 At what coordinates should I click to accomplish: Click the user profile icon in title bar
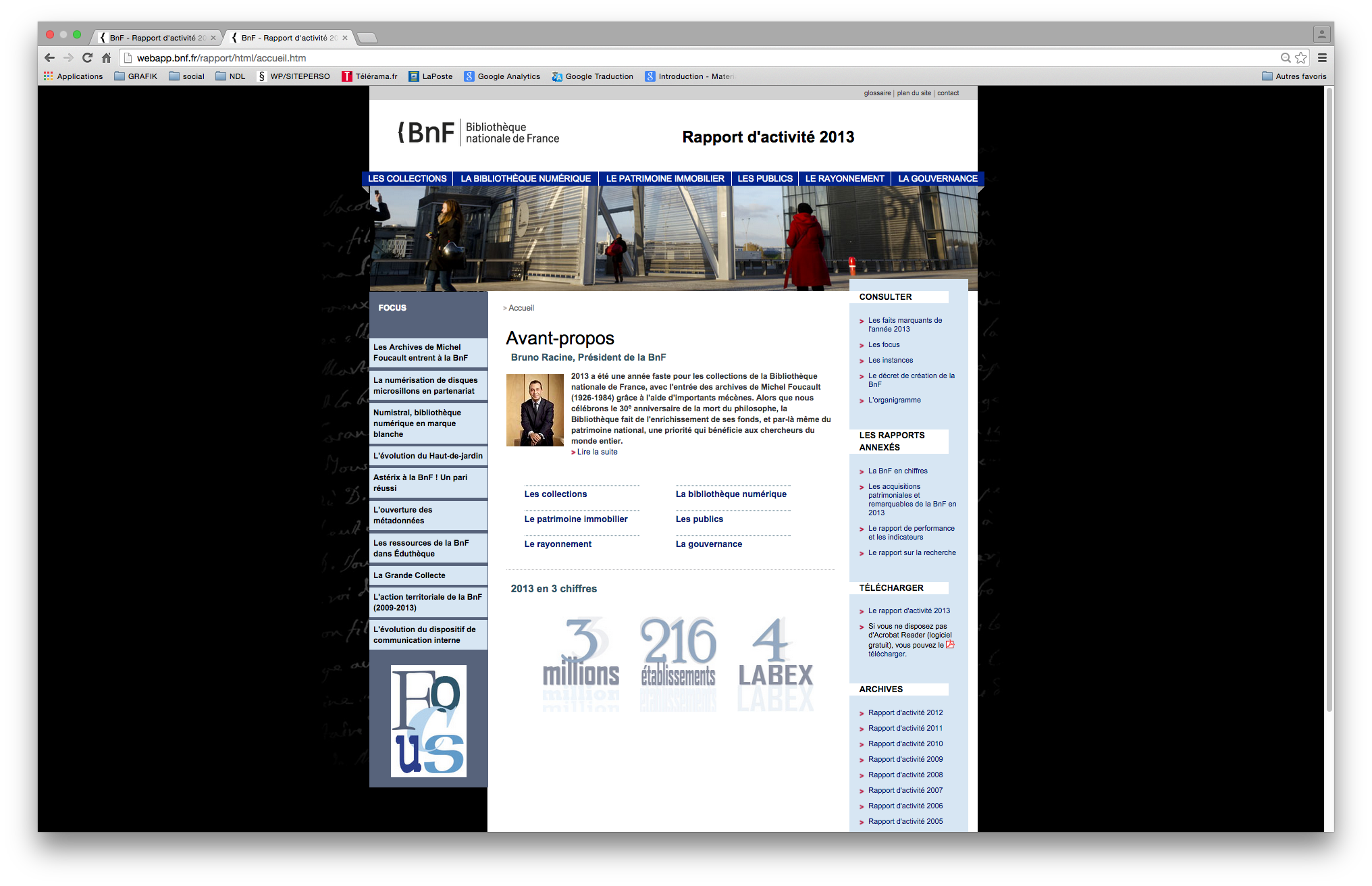[1321, 34]
